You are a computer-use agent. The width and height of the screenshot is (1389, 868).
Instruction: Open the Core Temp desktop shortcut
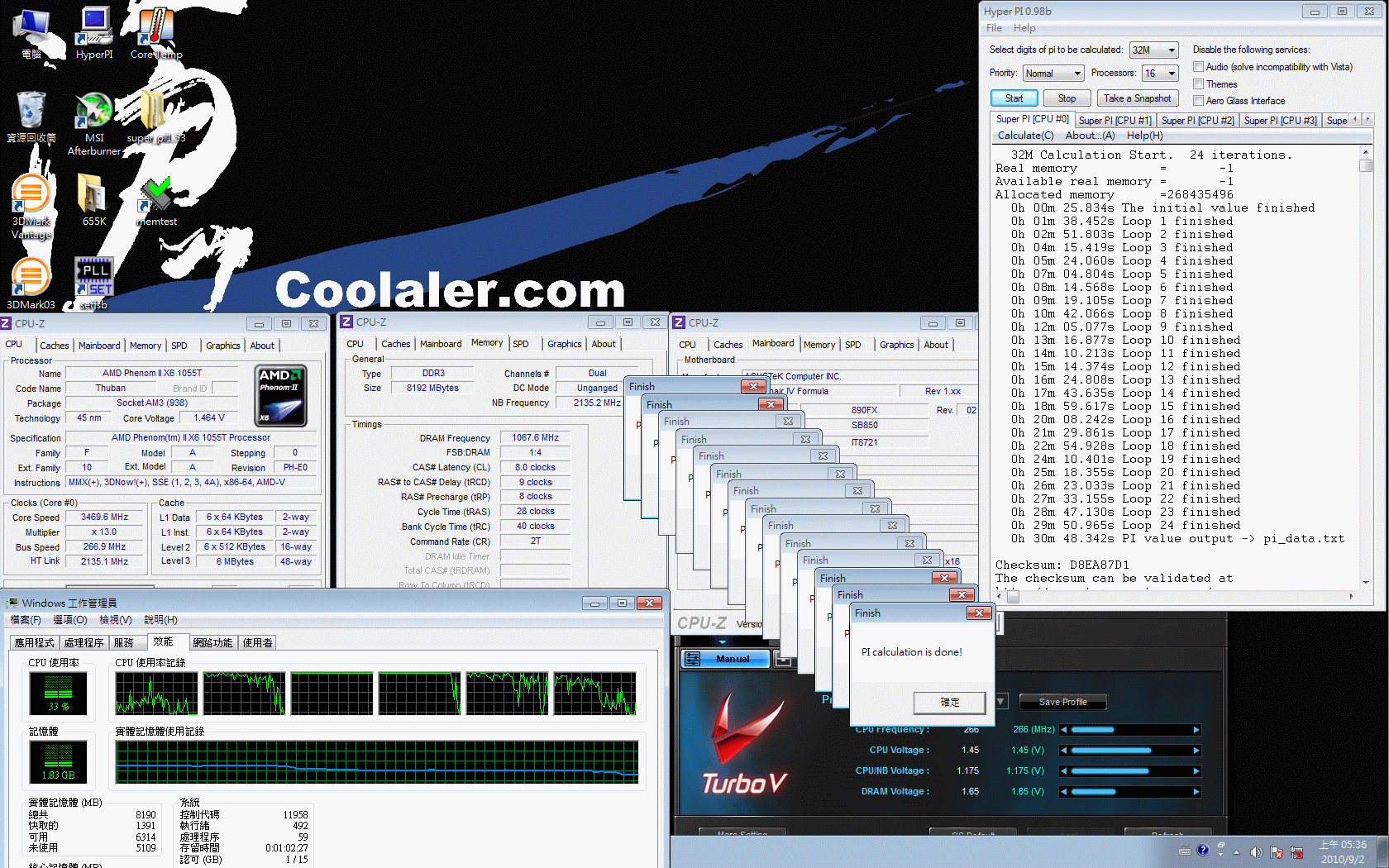pos(156,33)
